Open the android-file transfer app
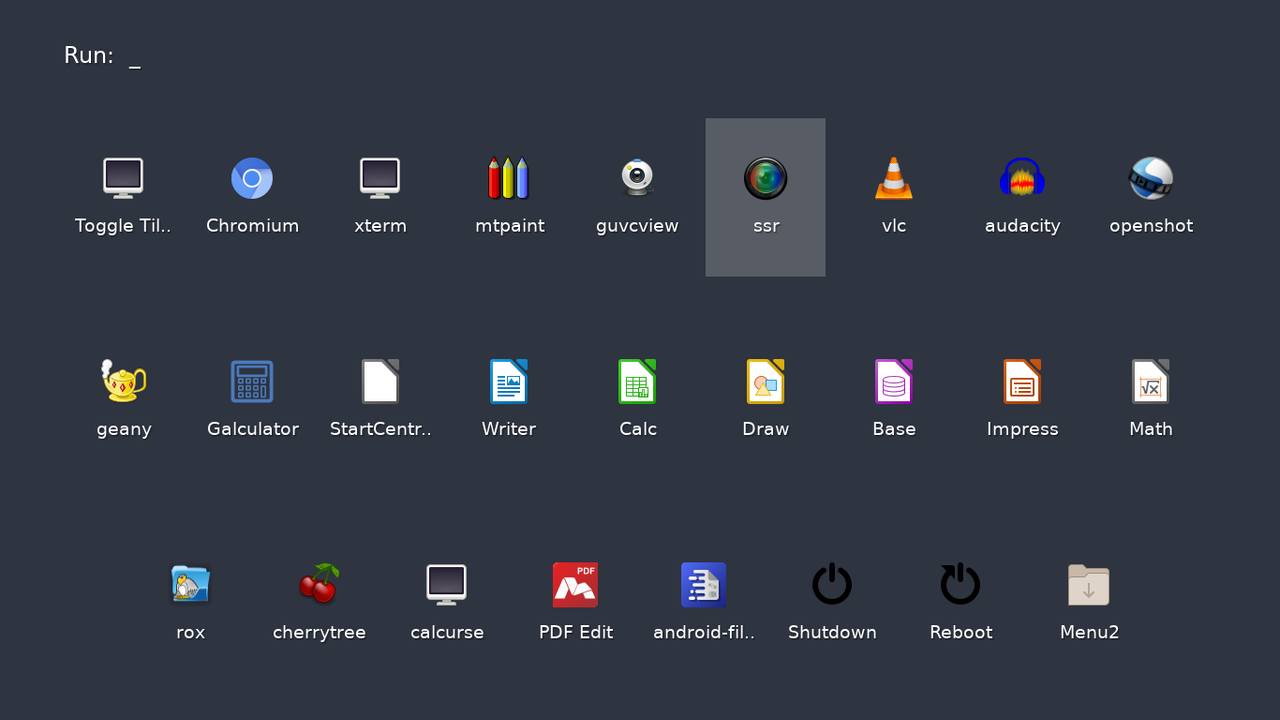This screenshot has height=720, width=1280. (x=704, y=584)
